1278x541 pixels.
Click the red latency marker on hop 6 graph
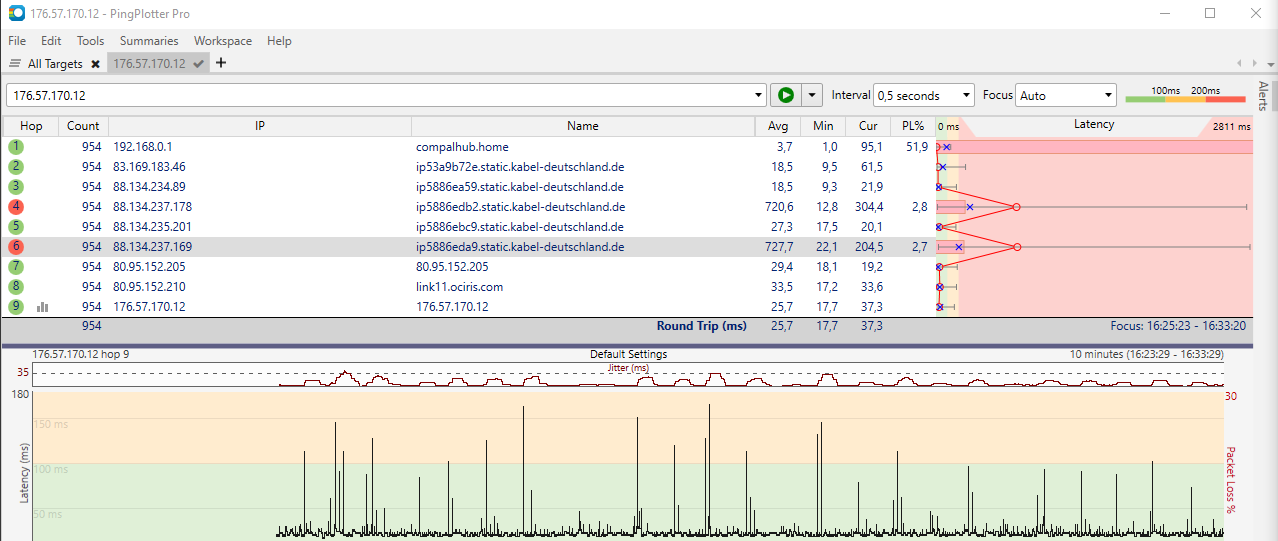1016,247
